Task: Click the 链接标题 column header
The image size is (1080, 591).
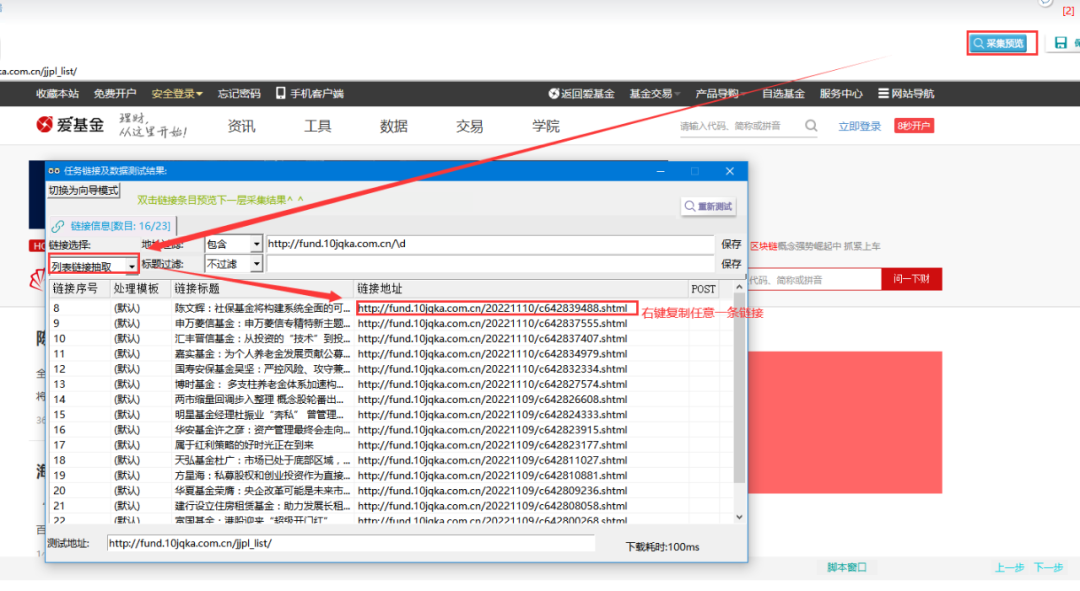Action: (x=262, y=289)
